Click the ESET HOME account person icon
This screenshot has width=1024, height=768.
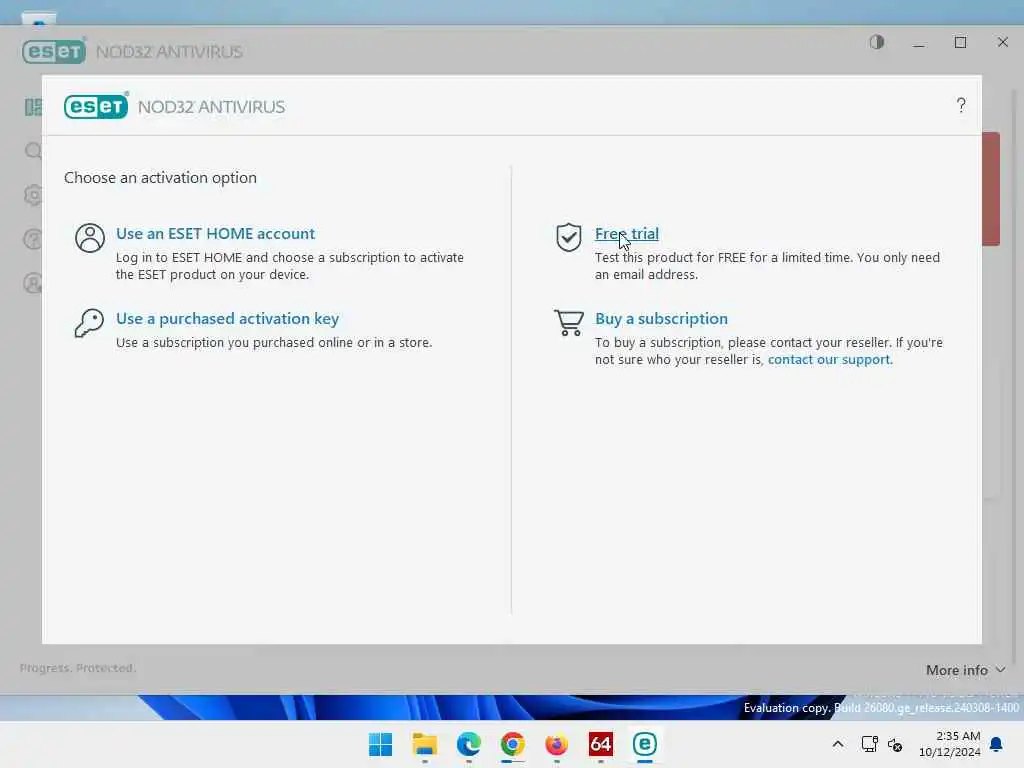[x=90, y=238]
